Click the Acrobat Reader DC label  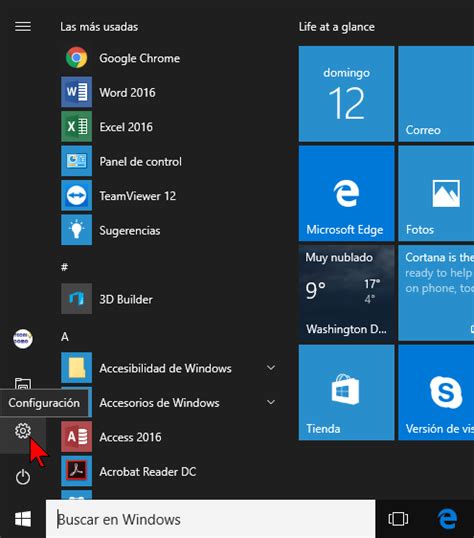pos(148,471)
